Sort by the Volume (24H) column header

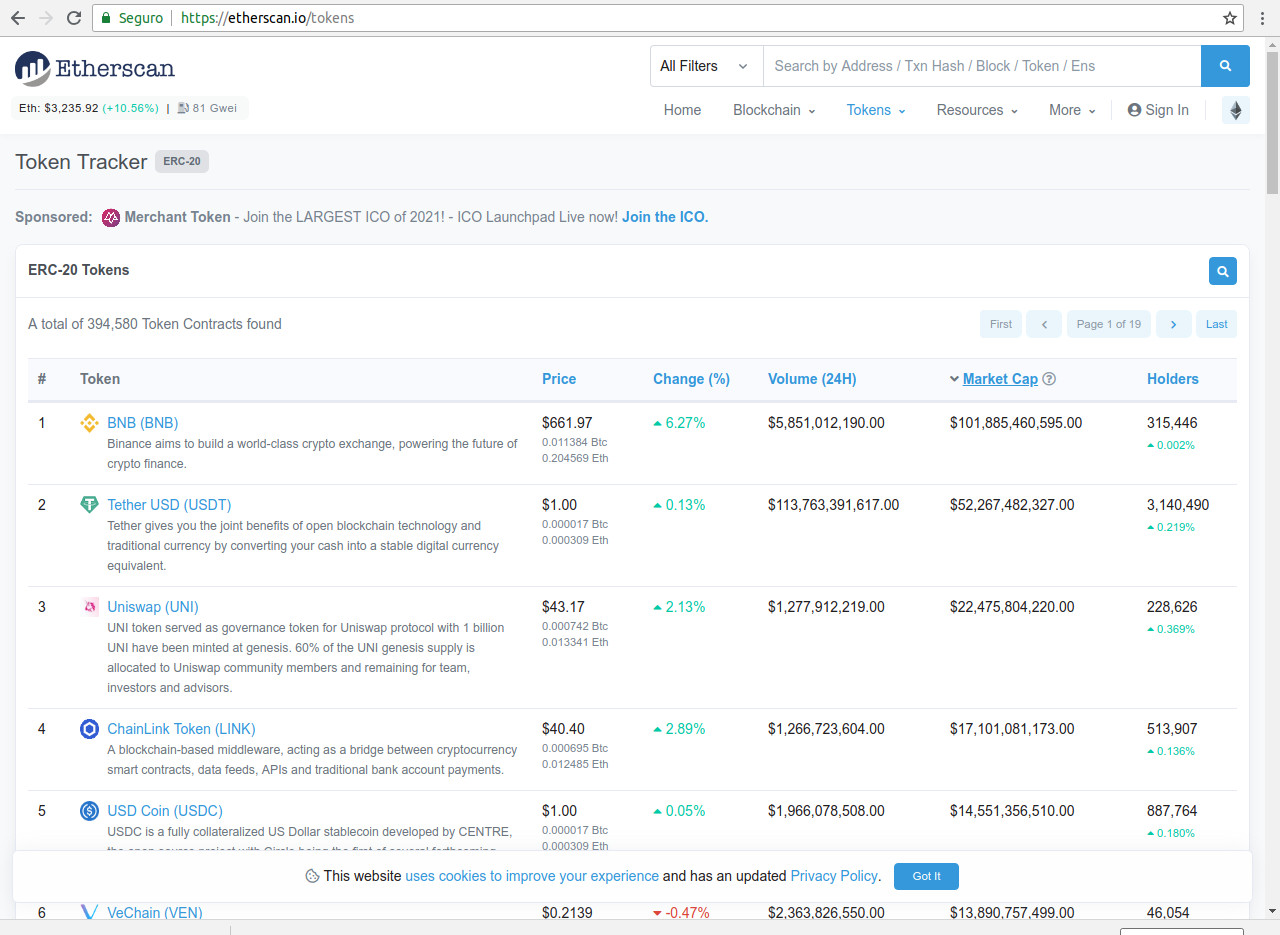[812, 379]
